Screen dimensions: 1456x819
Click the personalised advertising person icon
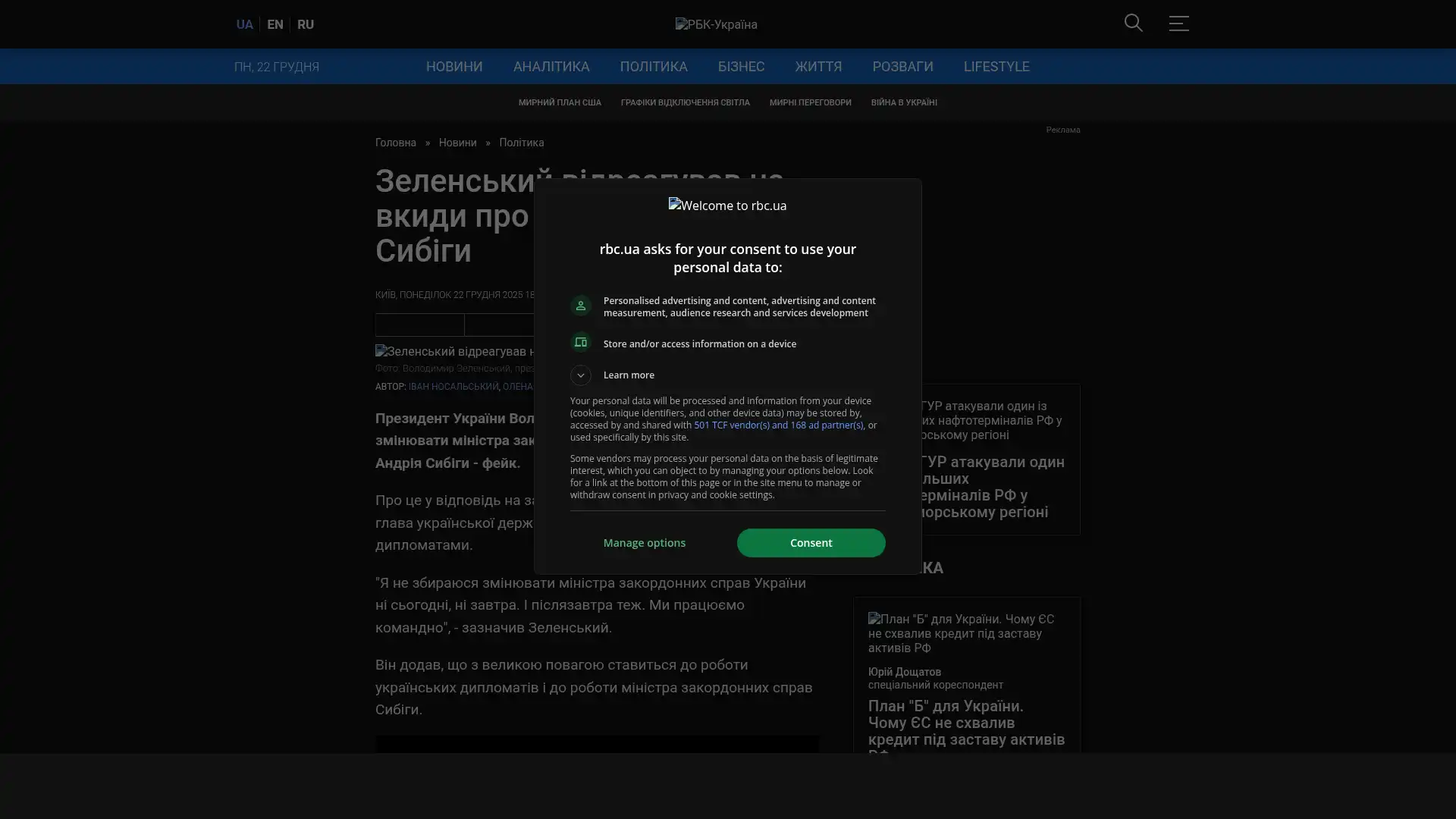(x=581, y=306)
